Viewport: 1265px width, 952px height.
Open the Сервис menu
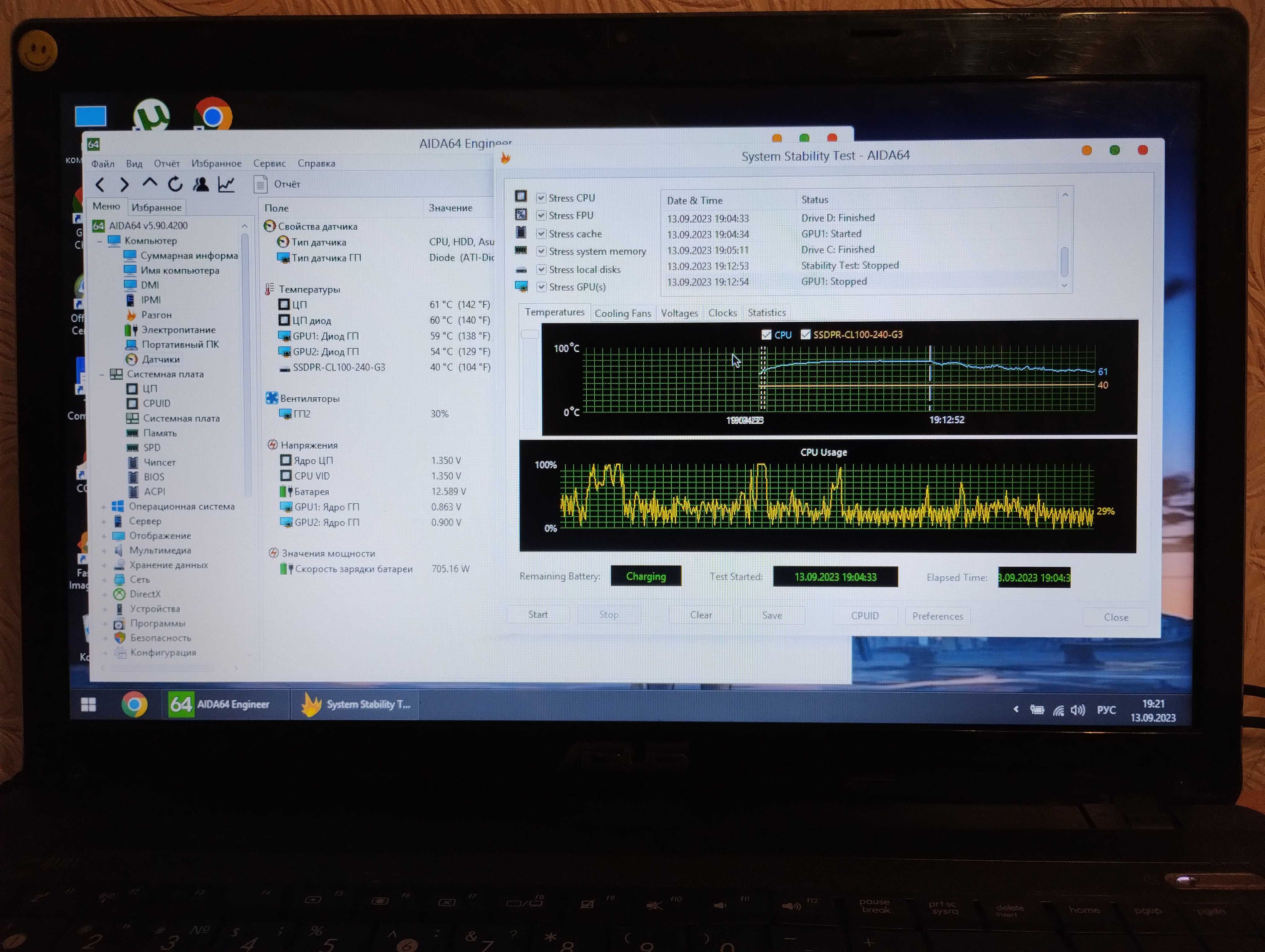point(269,163)
